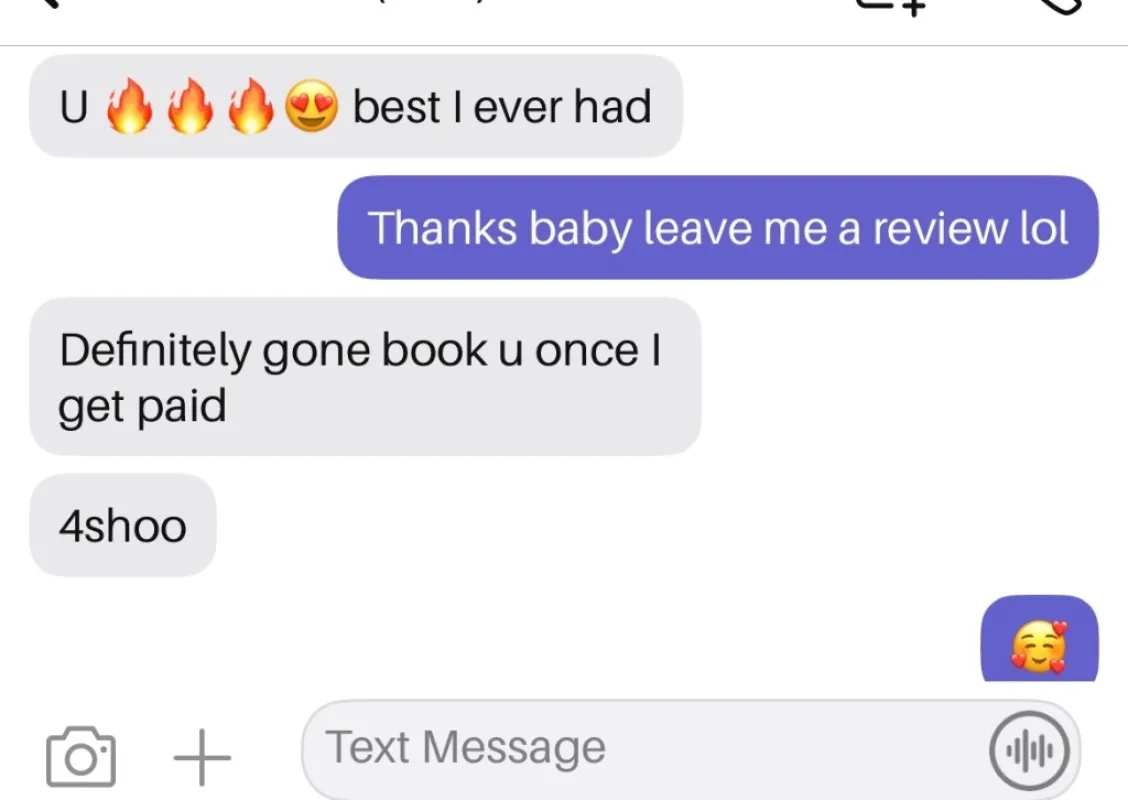Viewport: 1128px width, 800px height.
Task: Tap the add-contact icon in the header
Action: pos(892,6)
